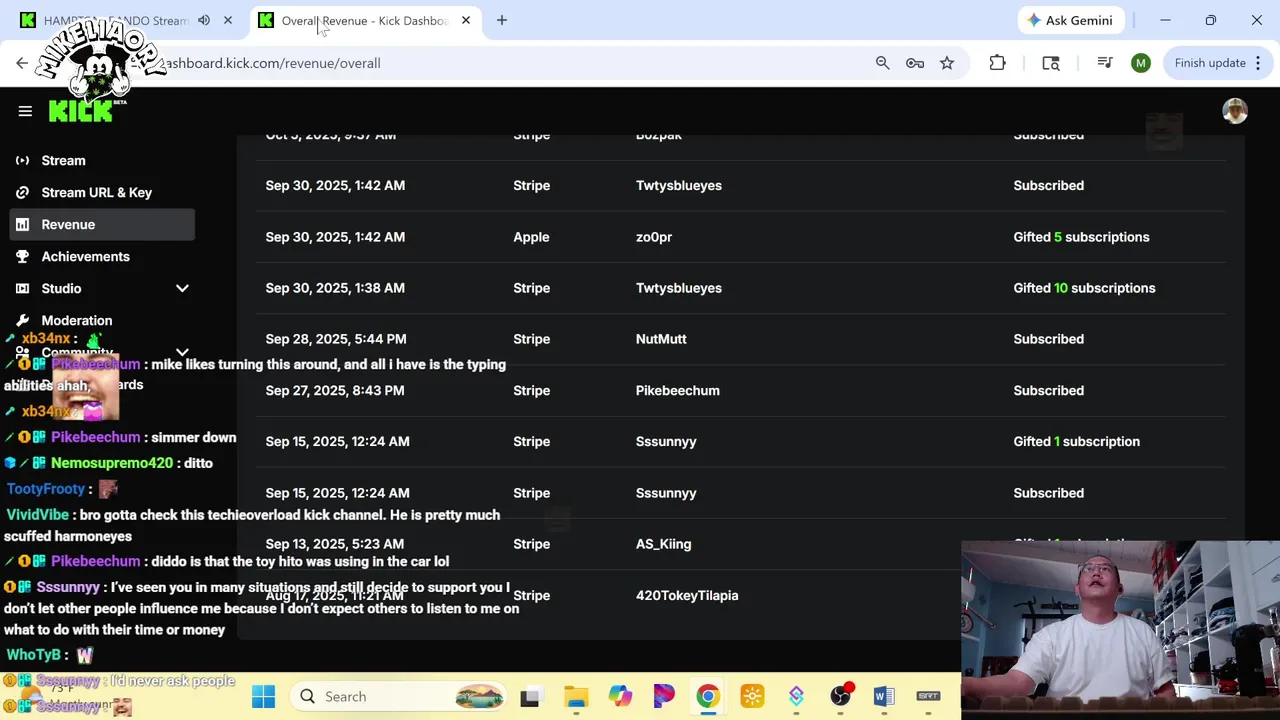Open Google Chrome taskbar icon
This screenshot has height=720, width=1280.
click(708, 696)
